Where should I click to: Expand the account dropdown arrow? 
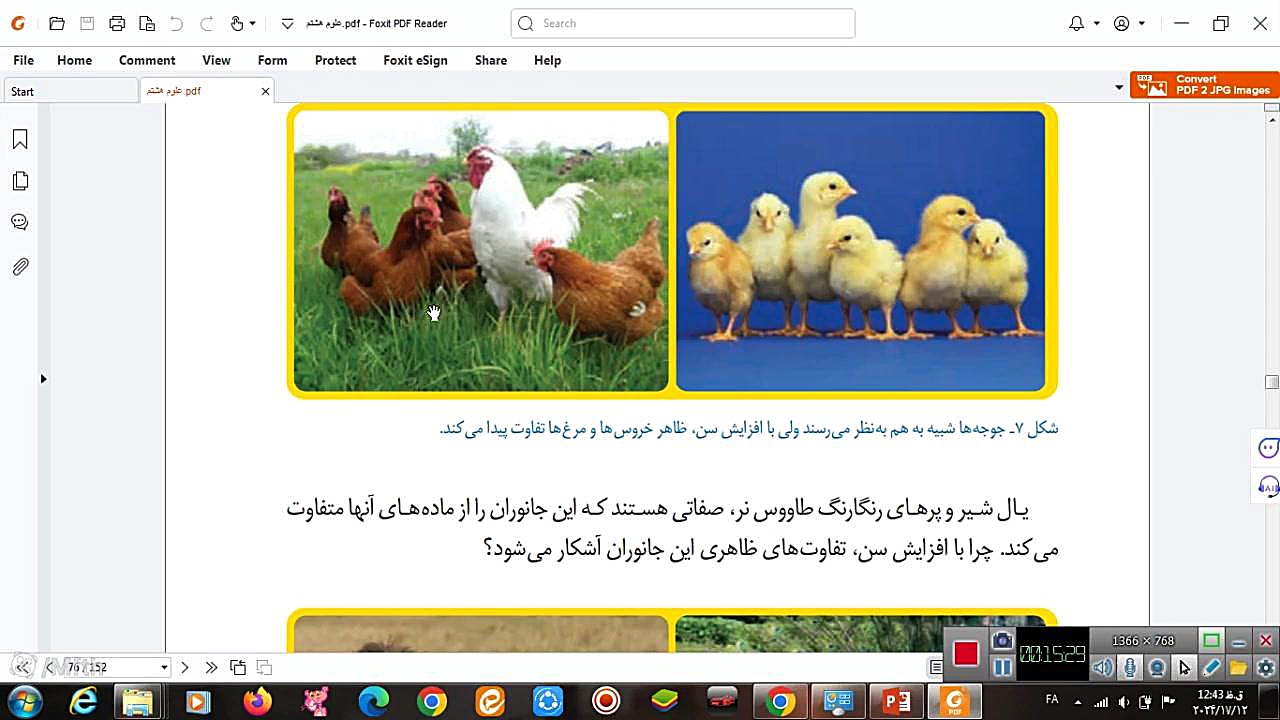1142,23
